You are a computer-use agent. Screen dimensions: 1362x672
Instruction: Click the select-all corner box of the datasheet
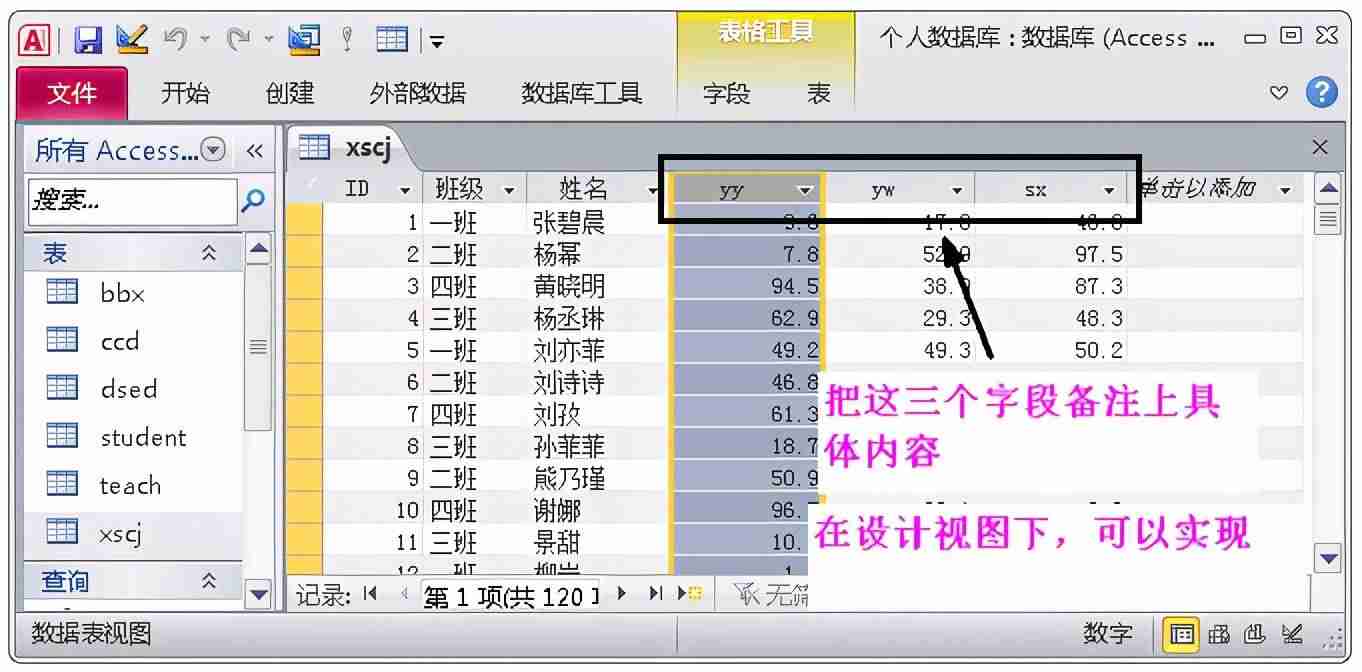304,188
